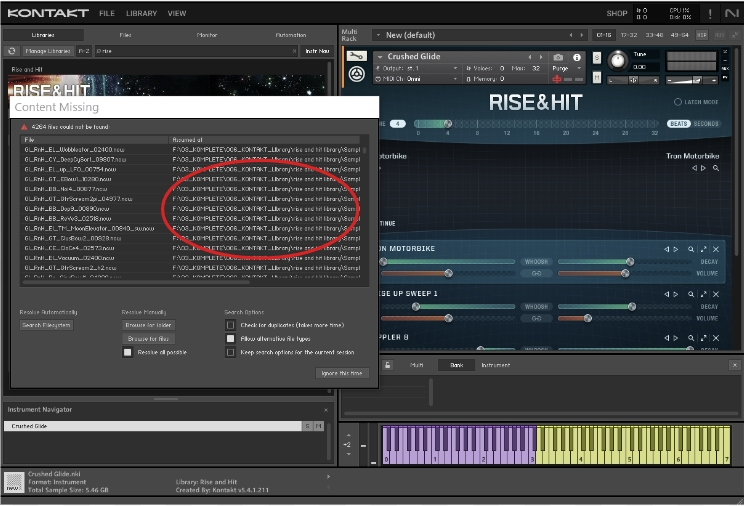Go to the next Tron Motorbike preset

click(703, 168)
